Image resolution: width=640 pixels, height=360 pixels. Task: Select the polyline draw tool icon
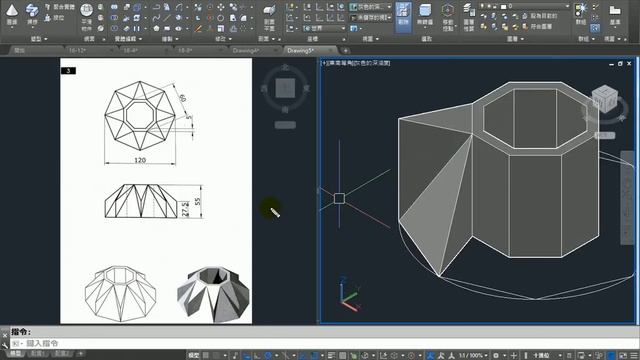[156, 7]
